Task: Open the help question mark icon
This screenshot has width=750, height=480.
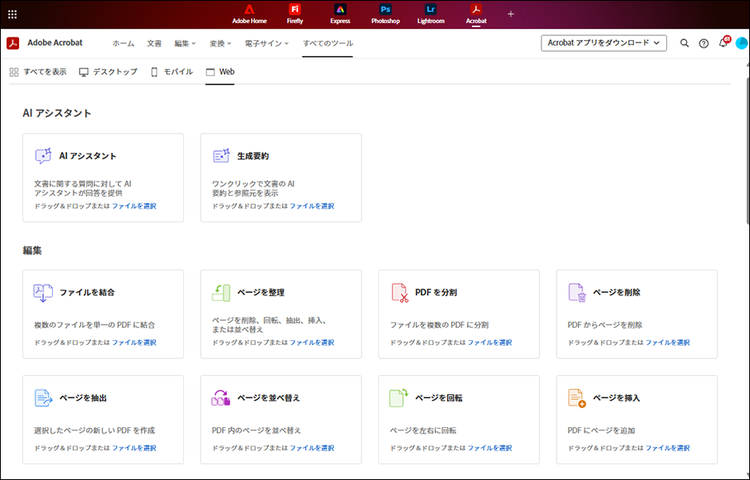Action: click(704, 44)
